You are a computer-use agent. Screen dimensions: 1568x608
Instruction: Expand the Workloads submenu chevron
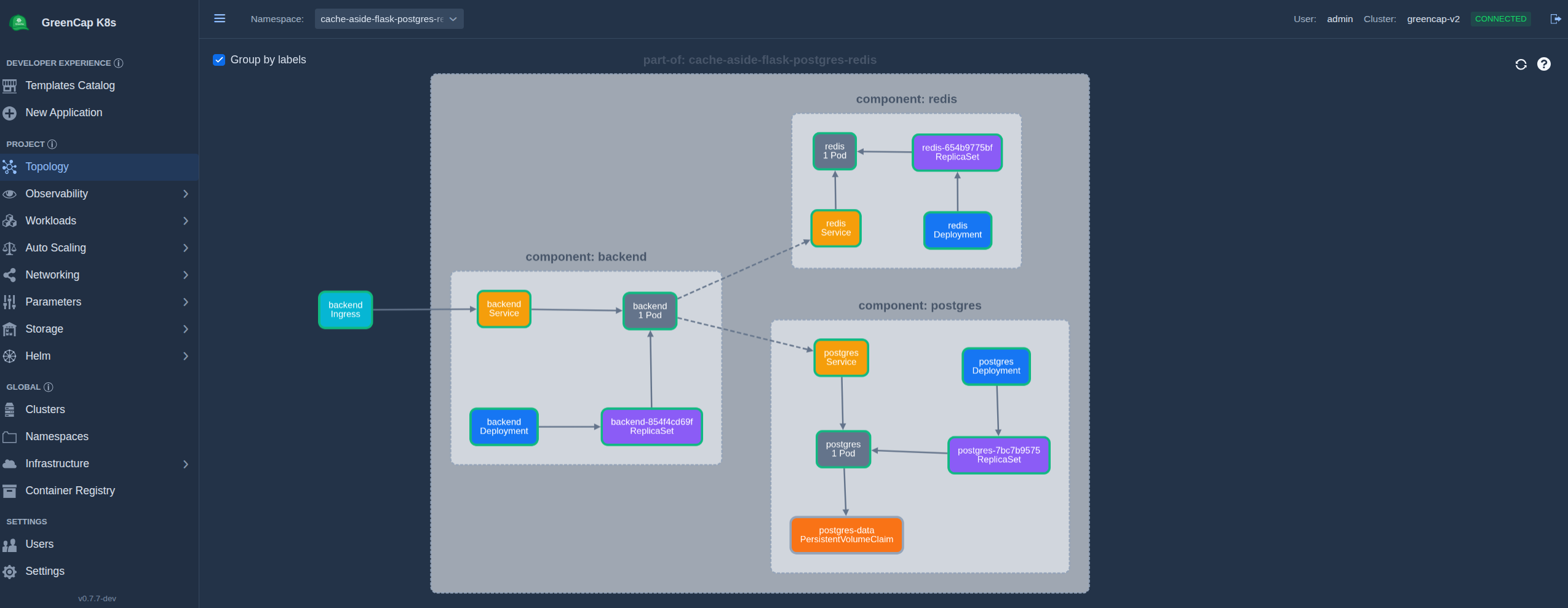[186, 221]
